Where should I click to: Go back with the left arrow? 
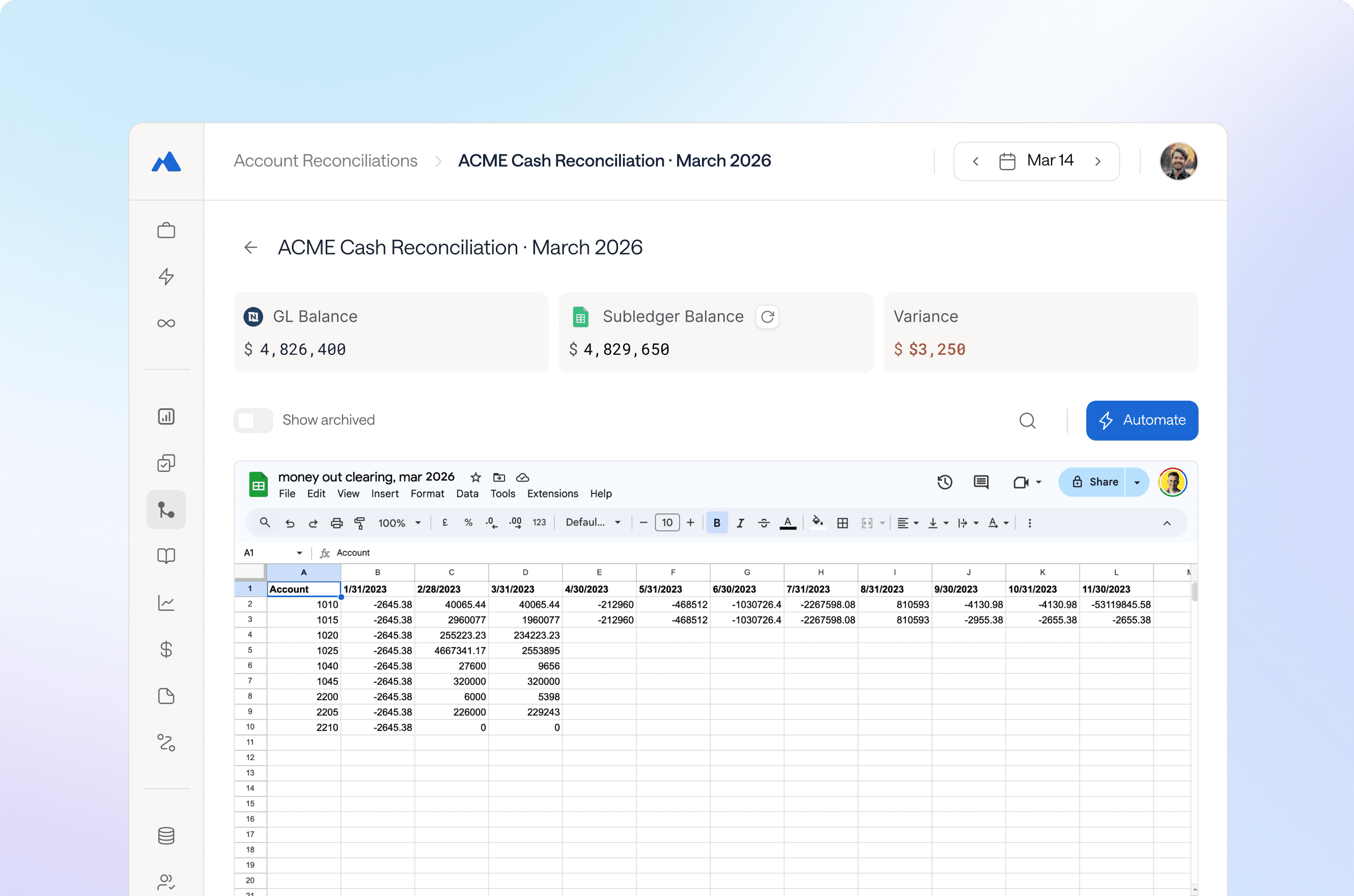click(251, 247)
